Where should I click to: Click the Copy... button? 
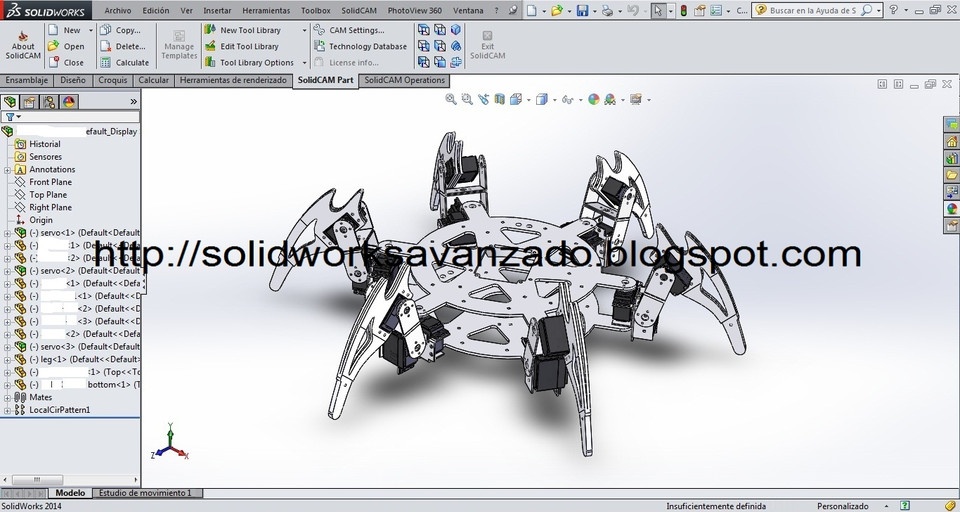point(121,30)
